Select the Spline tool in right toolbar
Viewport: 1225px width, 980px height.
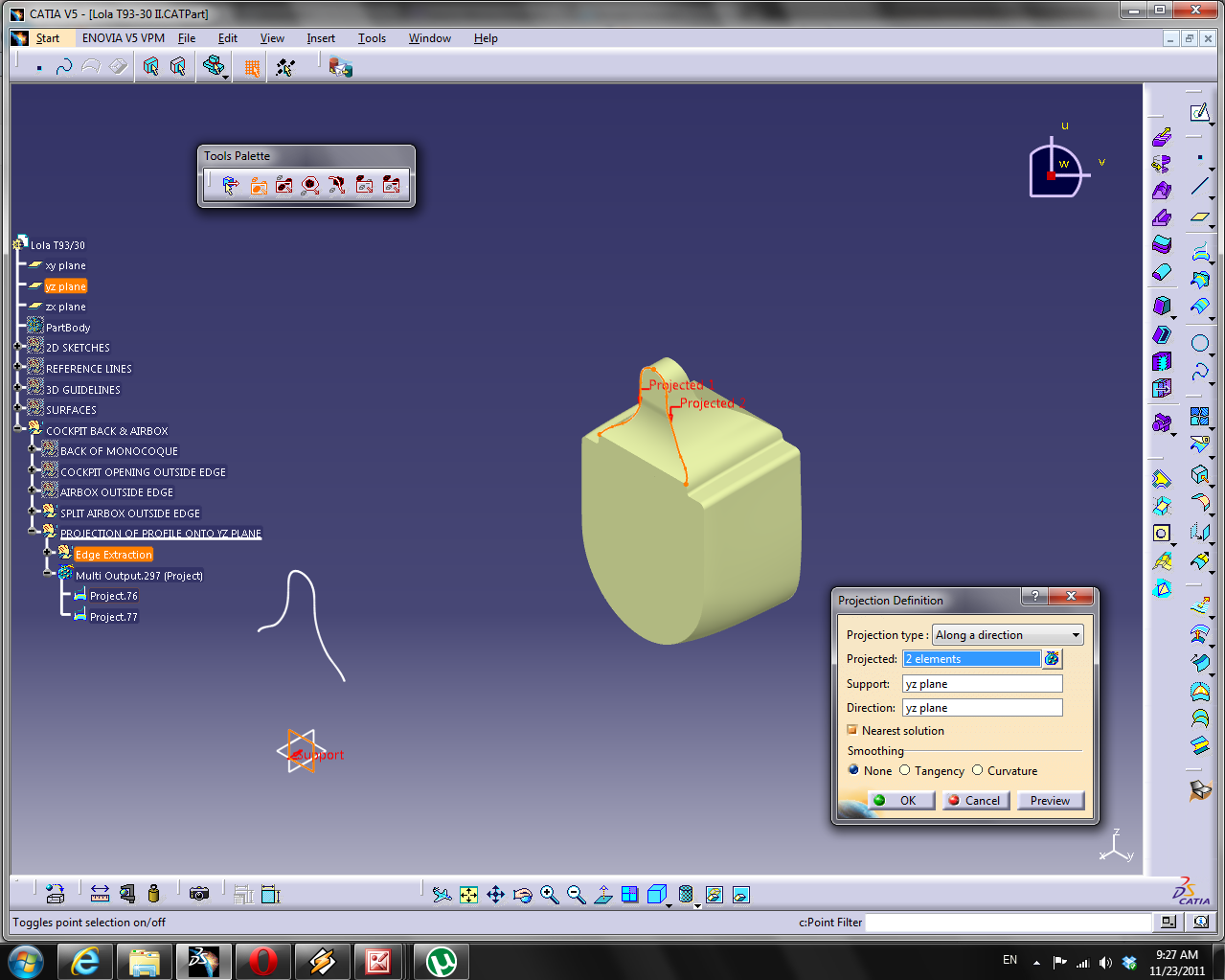[1199, 372]
